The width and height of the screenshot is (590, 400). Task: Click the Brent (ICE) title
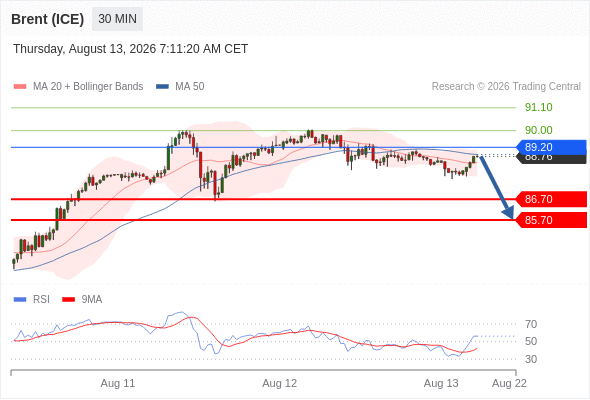[47, 19]
